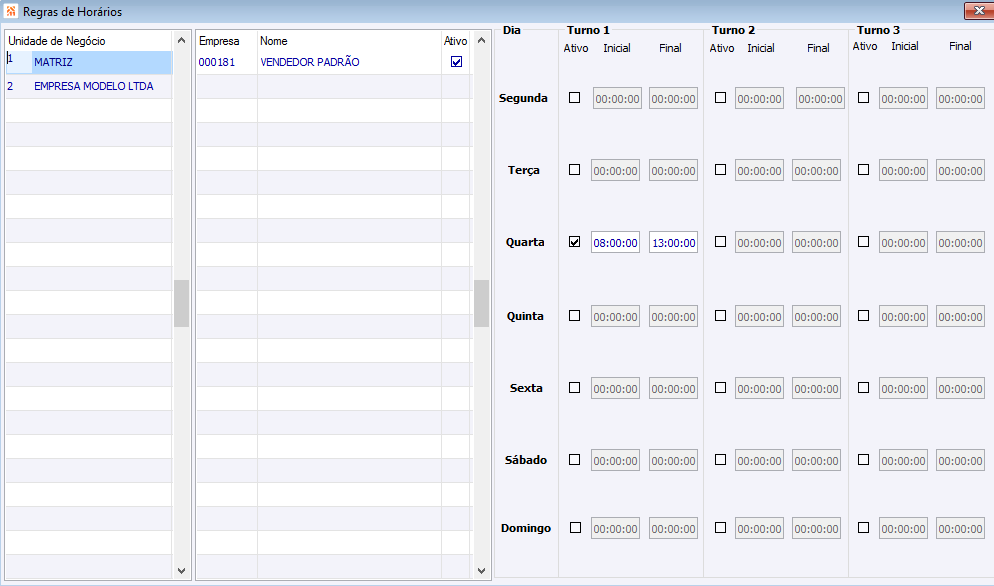This screenshot has width=994, height=586.
Task: Click Quinta Turno 3 Final time field
Action: [960, 317]
